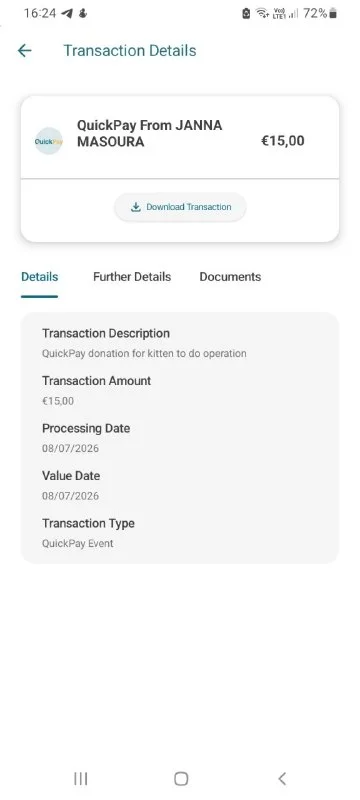The height and width of the screenshot is (800, 360).
Task: Switch to the Further Details tab
Action: coord(132,277)
